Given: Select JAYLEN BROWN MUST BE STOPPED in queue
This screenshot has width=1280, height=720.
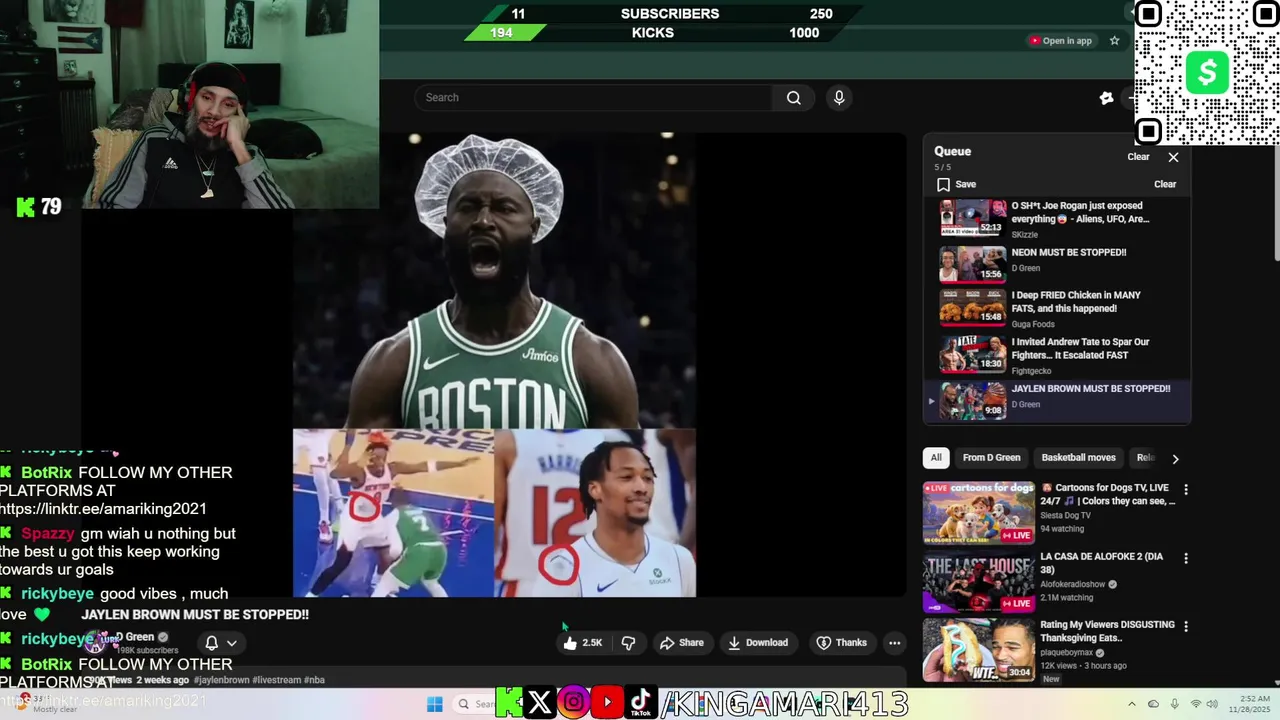Looking at the screenshot, I should [x=1056, y=401].
